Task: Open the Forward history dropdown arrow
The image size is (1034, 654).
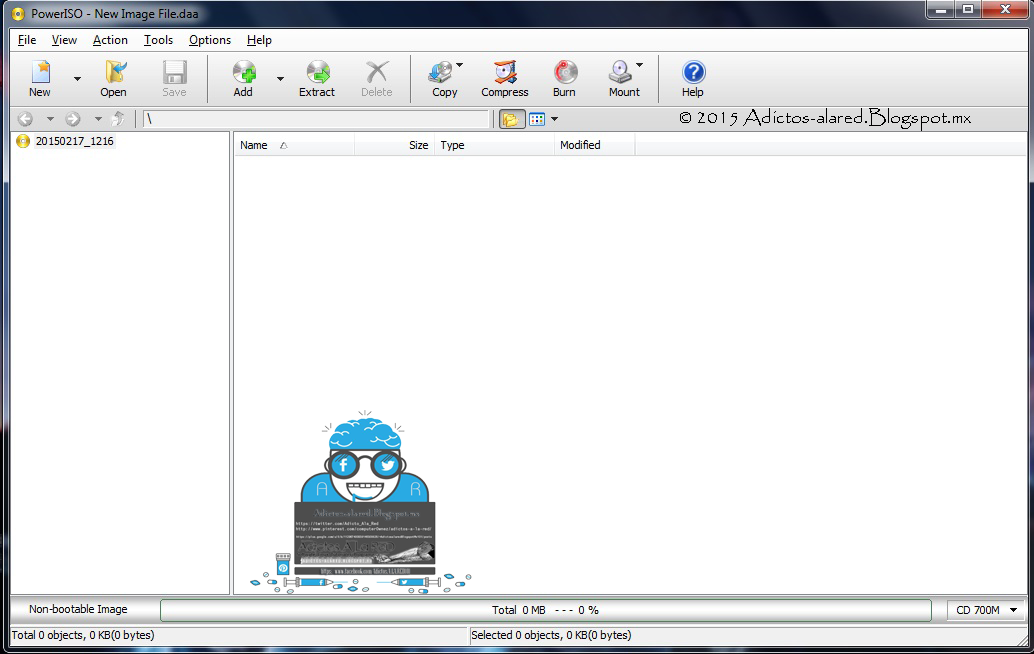Action: [98, 119]
